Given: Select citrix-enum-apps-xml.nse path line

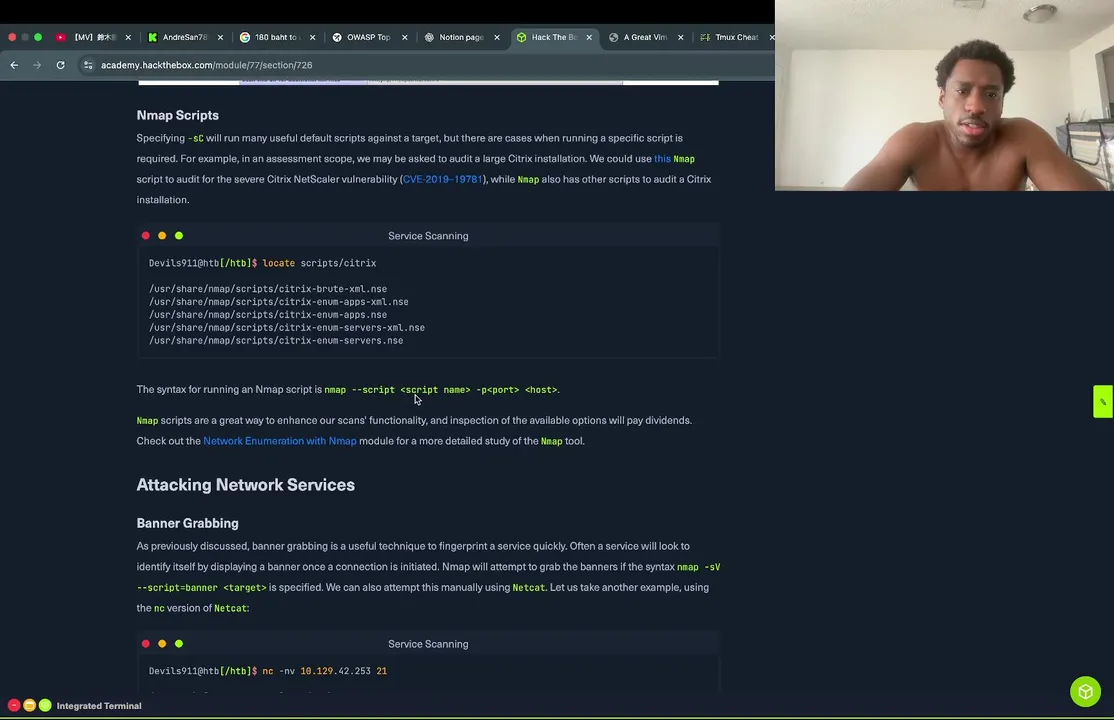Looking at the screenshot, I should pos(278,301).
